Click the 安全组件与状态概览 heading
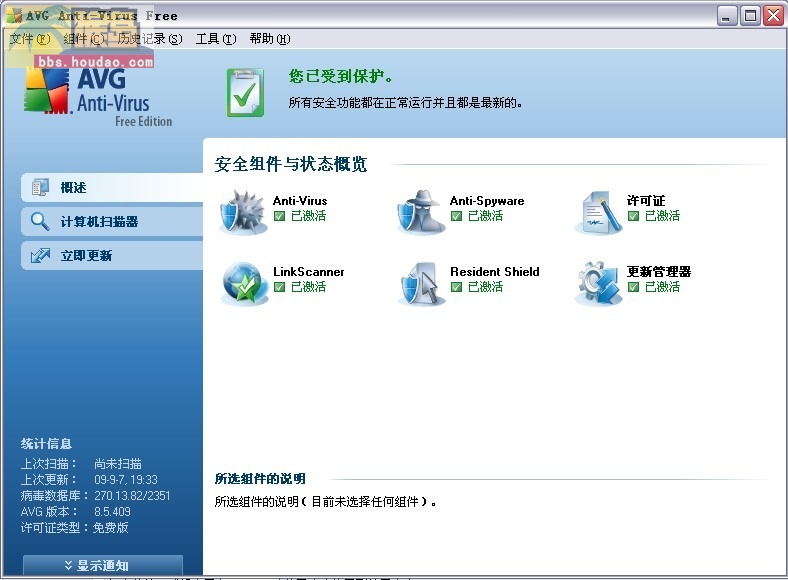The width and height of the screenshot is (788, 580). (291, 164)
